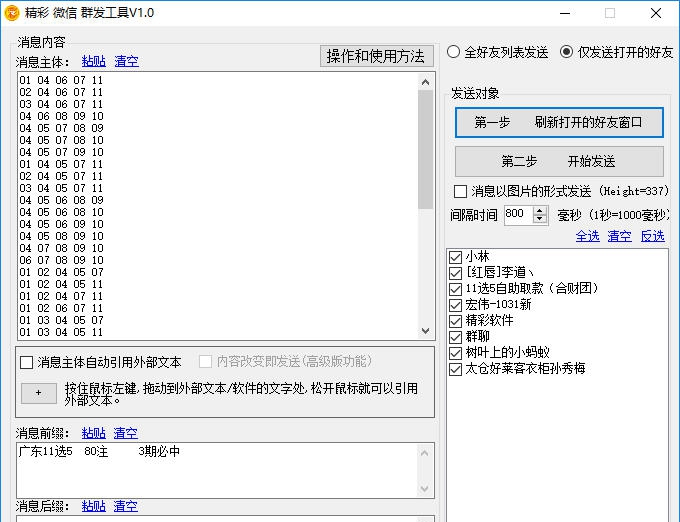Click message body line 04 05 07 08 09

(x=61, y=128)
